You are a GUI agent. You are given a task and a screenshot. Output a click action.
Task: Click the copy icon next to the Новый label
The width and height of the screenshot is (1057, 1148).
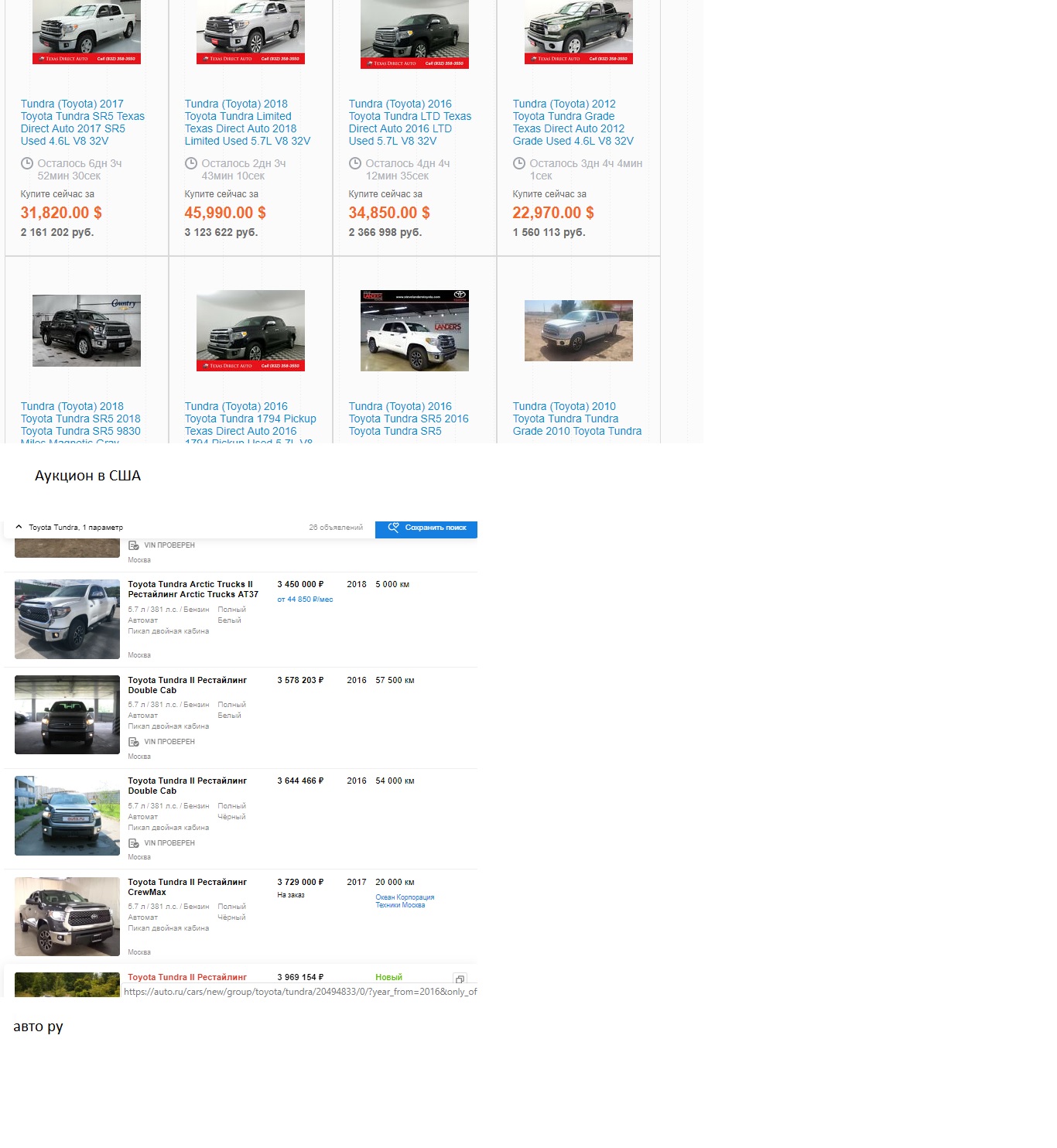pyautogui.click(x=460, y=979)
